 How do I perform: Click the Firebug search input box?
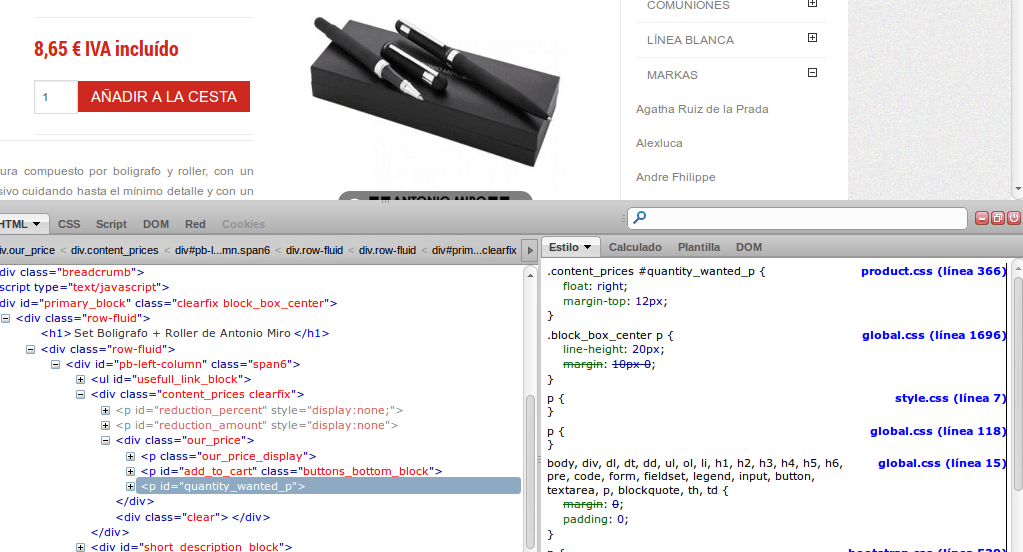coord(797,218)
